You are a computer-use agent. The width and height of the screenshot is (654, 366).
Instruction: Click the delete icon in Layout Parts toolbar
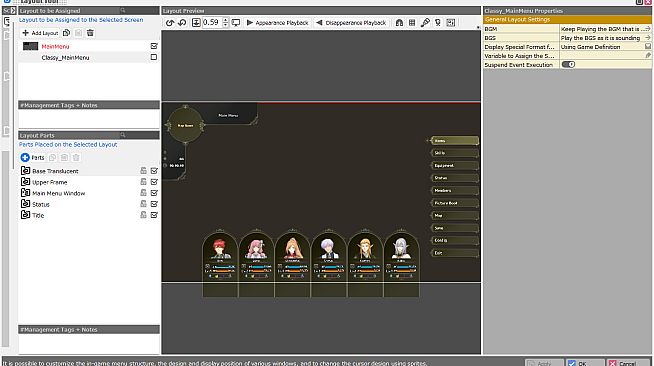76,158
